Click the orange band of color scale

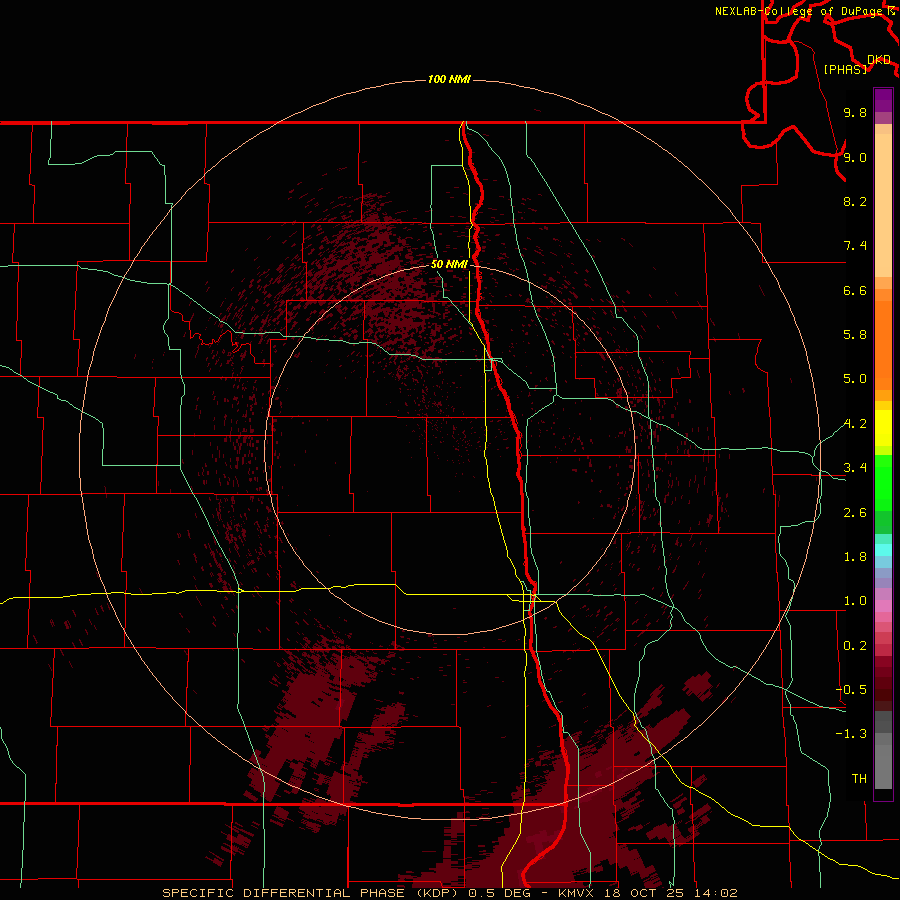[883, 345]
